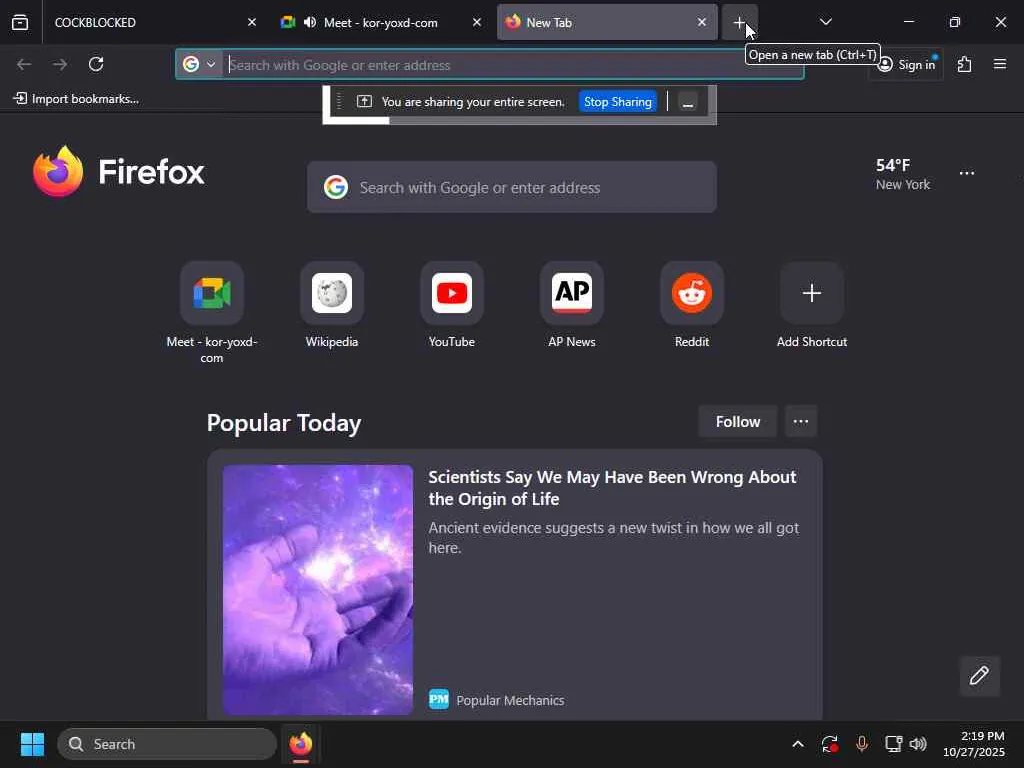Screen dimensions: 1024x768
Task: Open a new tab with plus button
Action: click(739, 22)
